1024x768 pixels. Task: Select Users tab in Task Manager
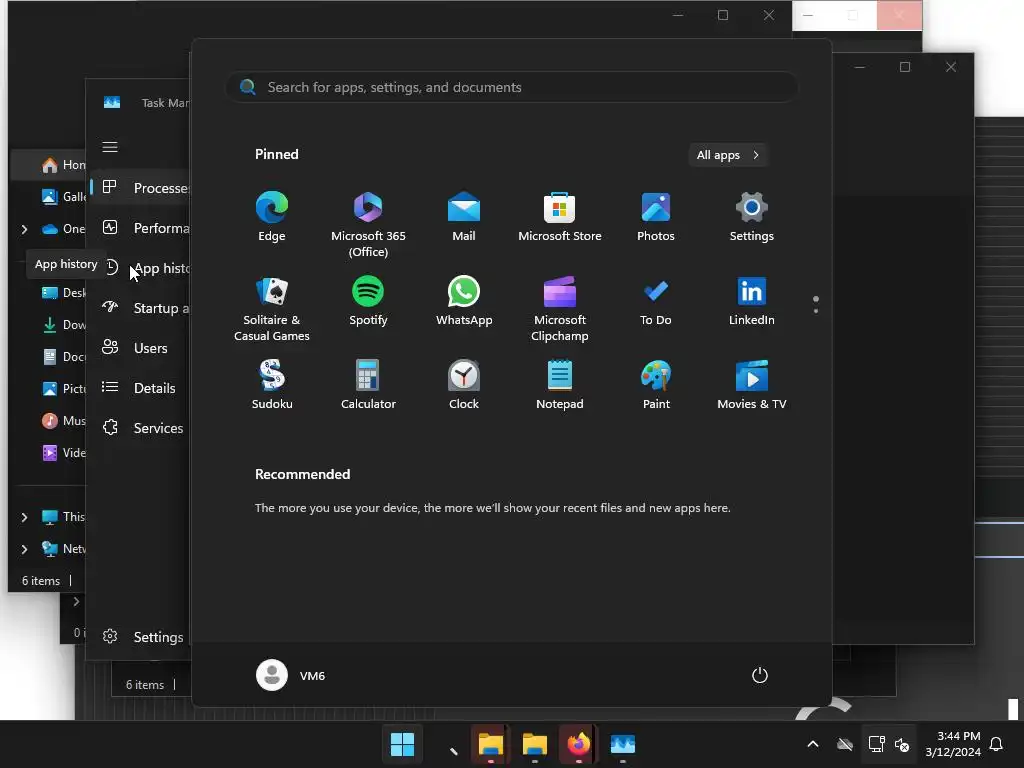(x=141, y=348)
